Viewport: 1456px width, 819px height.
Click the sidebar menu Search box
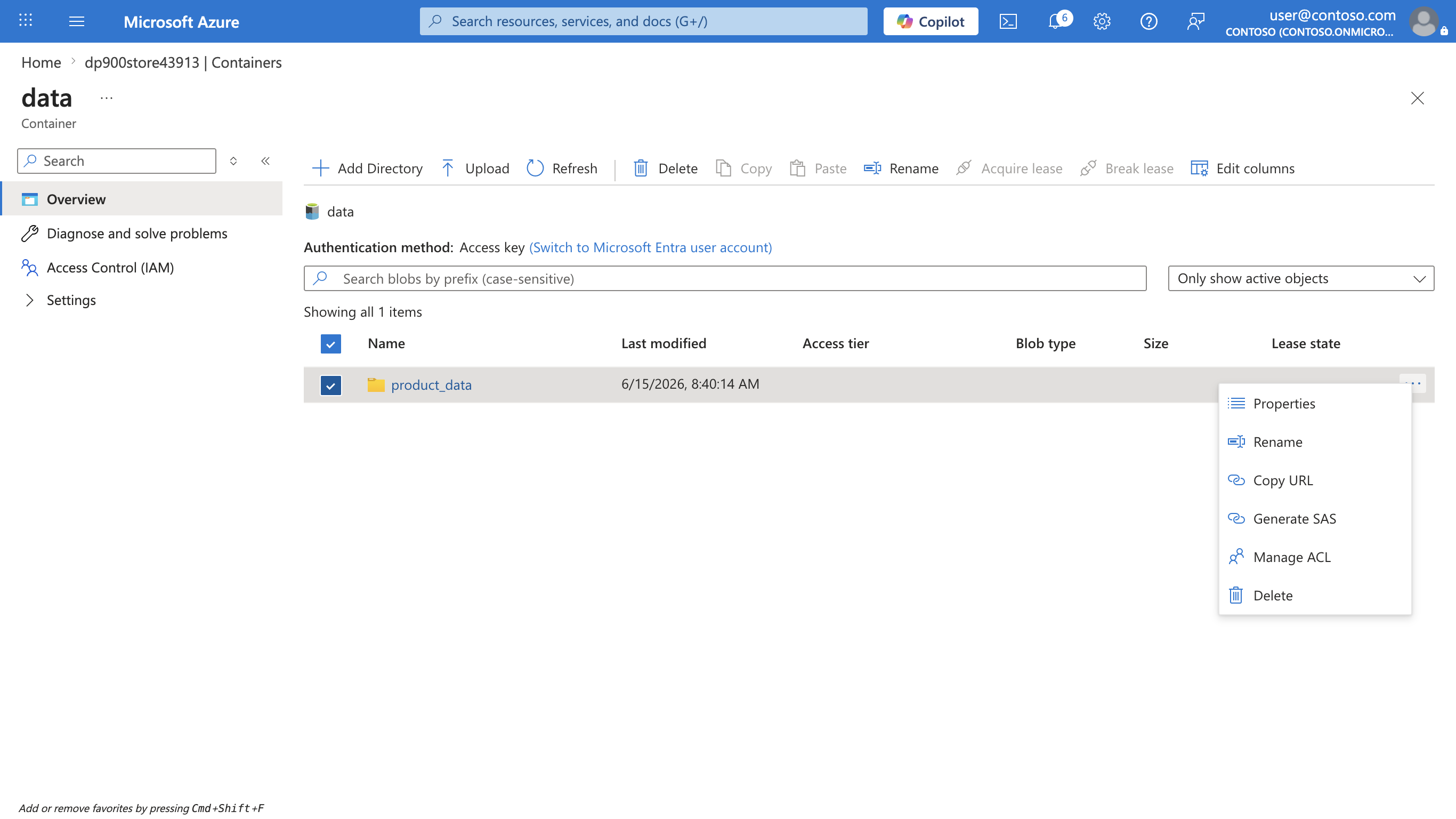click(117, 160)
